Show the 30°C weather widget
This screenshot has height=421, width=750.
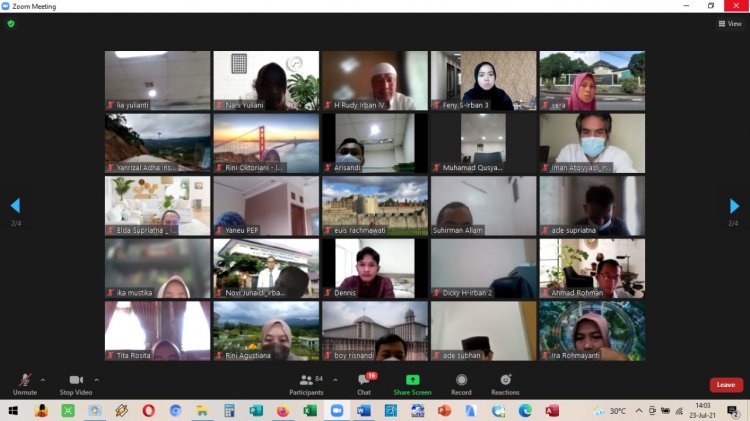coord(610,410)
